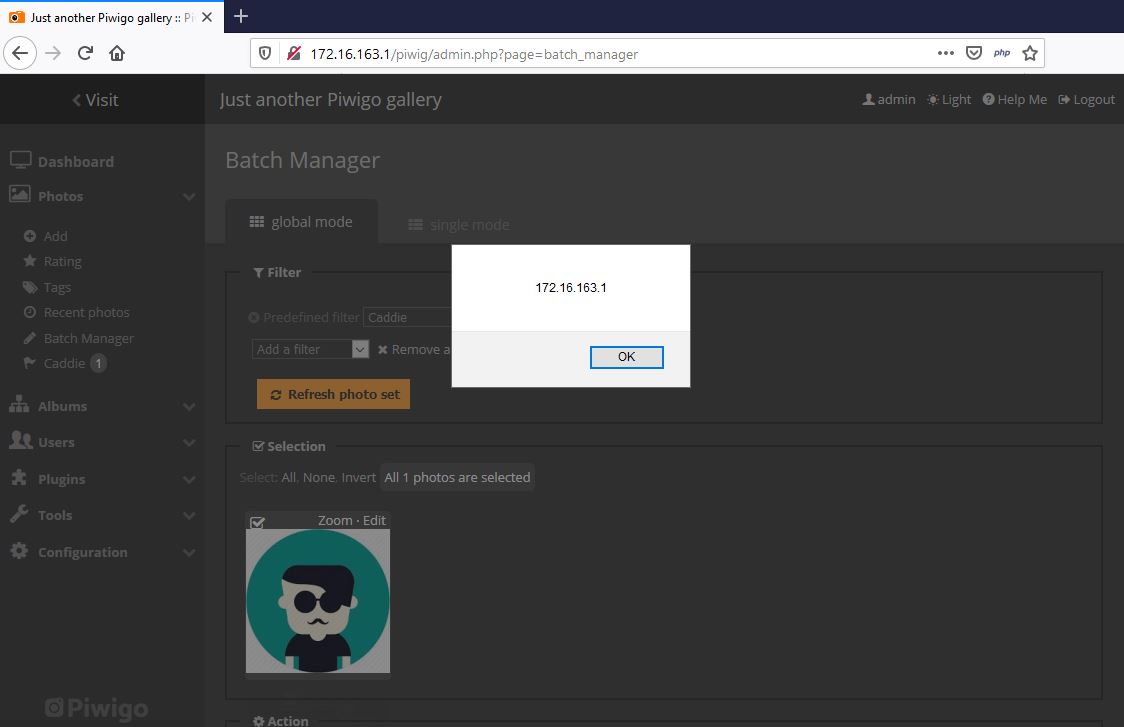Remove the Predefined filter with its x icon
Image resolution: width=1124 pixels, height=727 pixels.
[x=254, y=317]
